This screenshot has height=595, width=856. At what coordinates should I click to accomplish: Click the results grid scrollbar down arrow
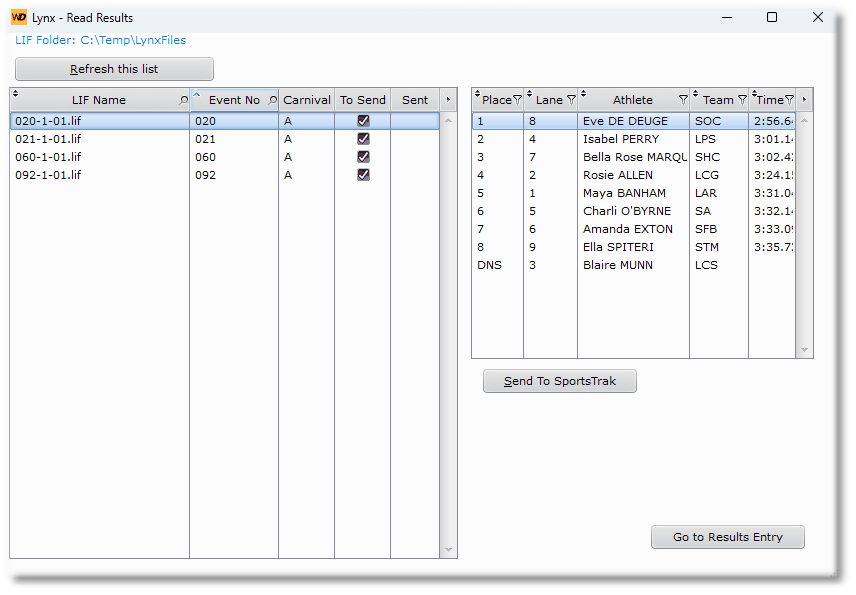point(804,349)
